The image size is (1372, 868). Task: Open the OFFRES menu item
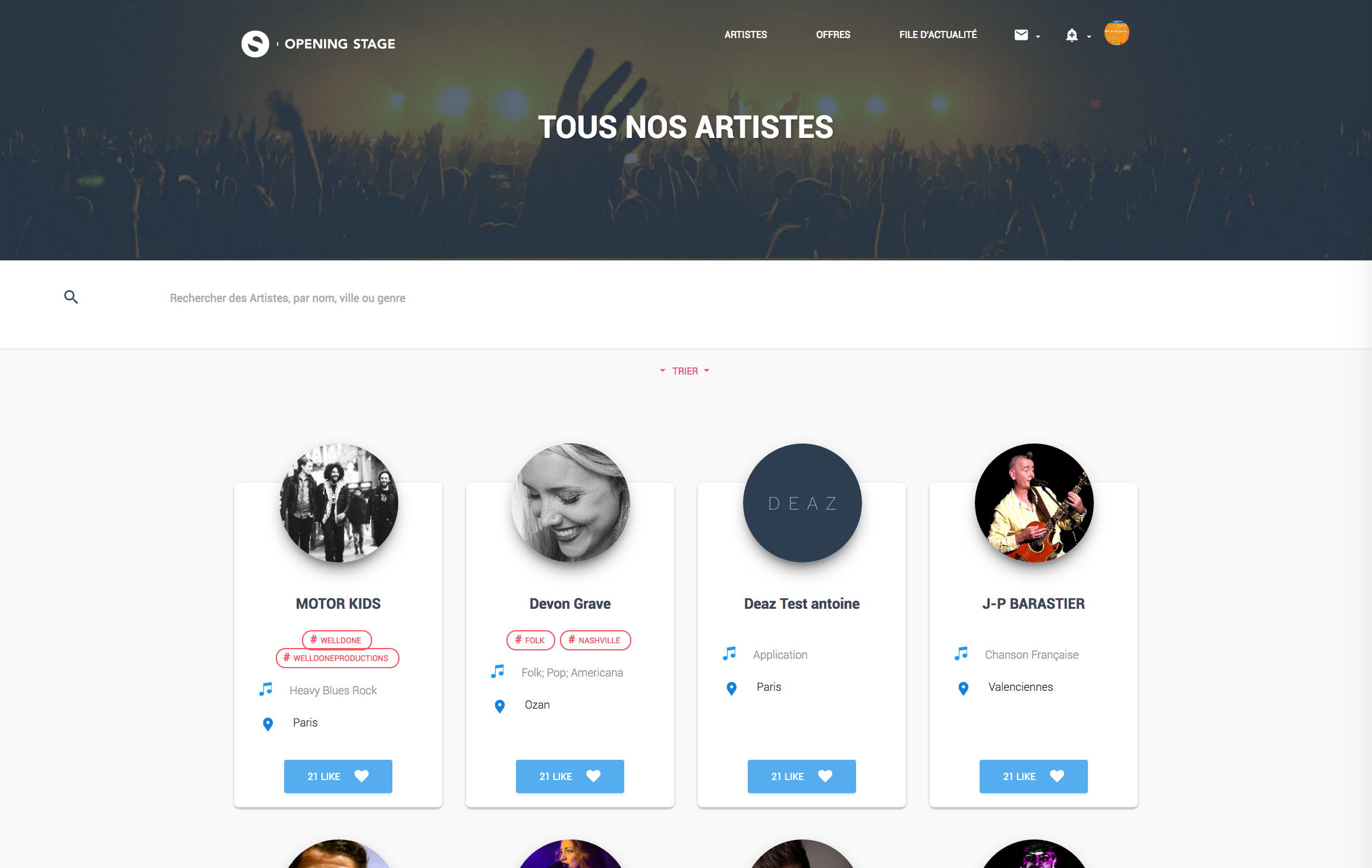(x=833, y=35)
